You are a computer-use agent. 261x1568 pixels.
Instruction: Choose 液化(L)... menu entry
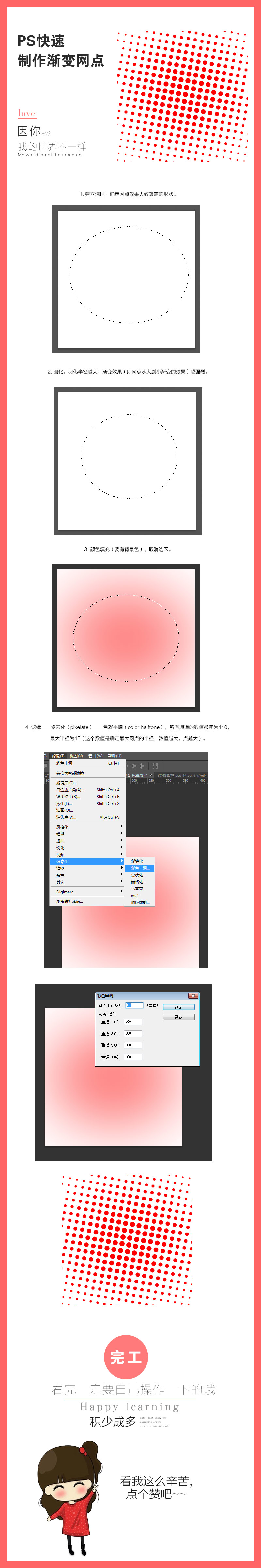[x=87, y=804]
